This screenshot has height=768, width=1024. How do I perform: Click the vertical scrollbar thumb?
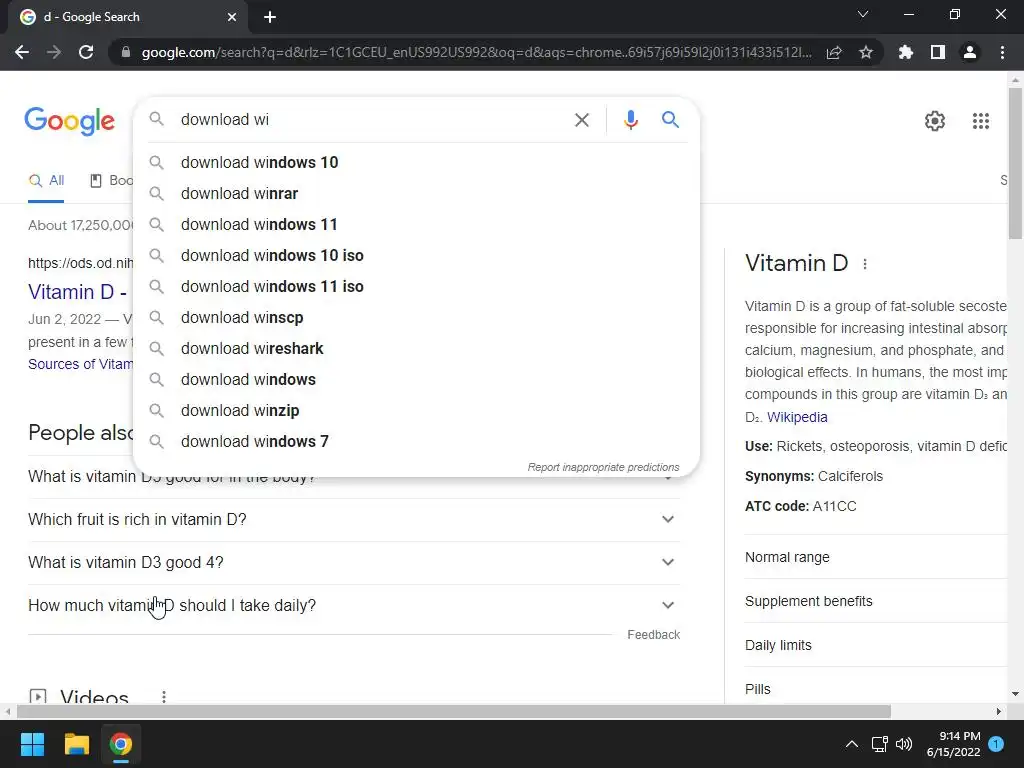[x=1015, y=163]
